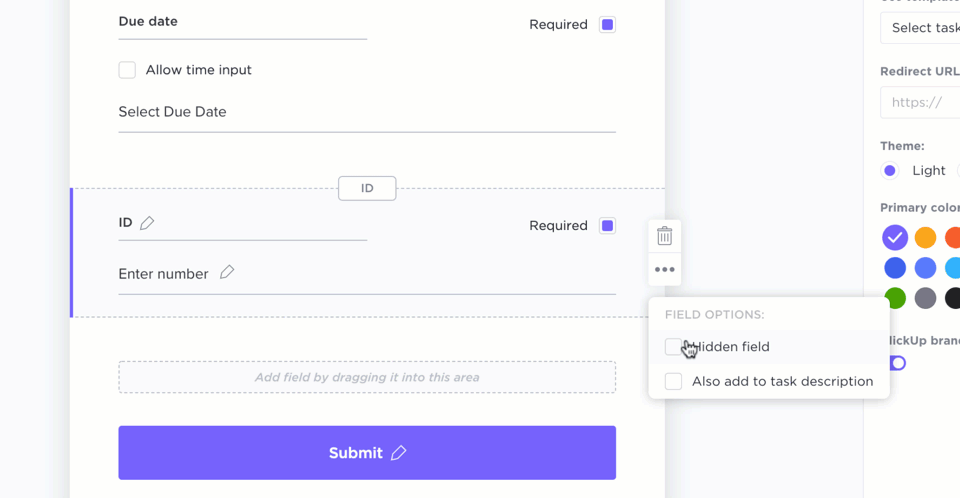Edit the Submit button text pencil icon

tap(399, 453)
